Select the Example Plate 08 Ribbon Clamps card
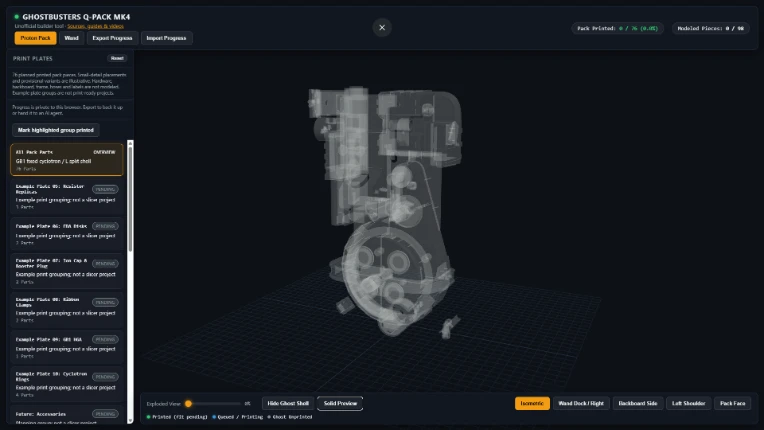The image size is (764, 430). coord(67,309)
